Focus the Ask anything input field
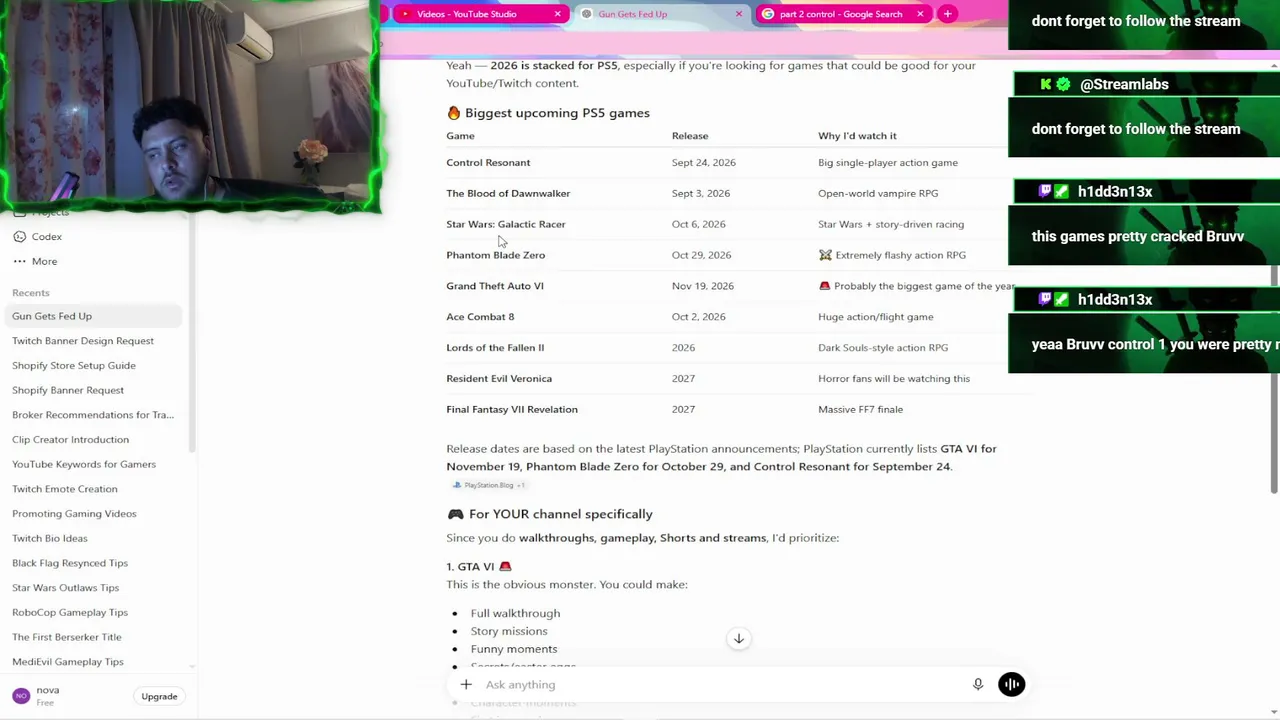 pos(720,685)
